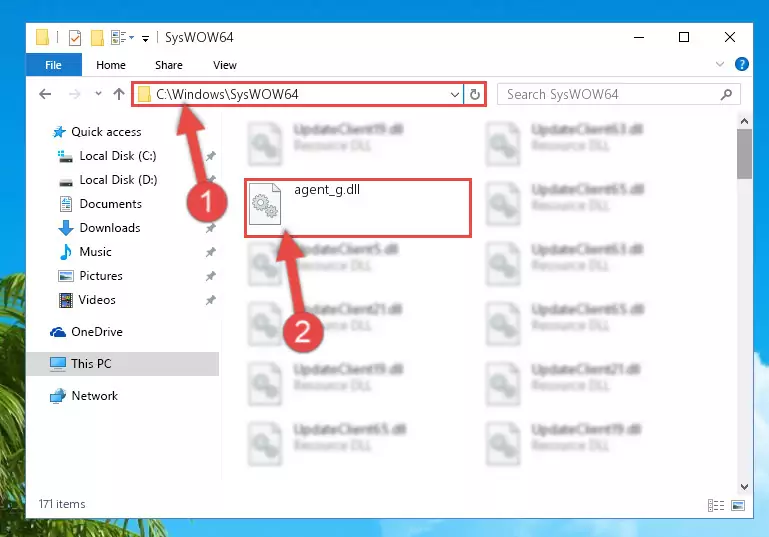Open the Customize Quick Access Toolbar arrow
Viewport: 769px width, 537px height.
pyautogui.click(x=145, y=38)
